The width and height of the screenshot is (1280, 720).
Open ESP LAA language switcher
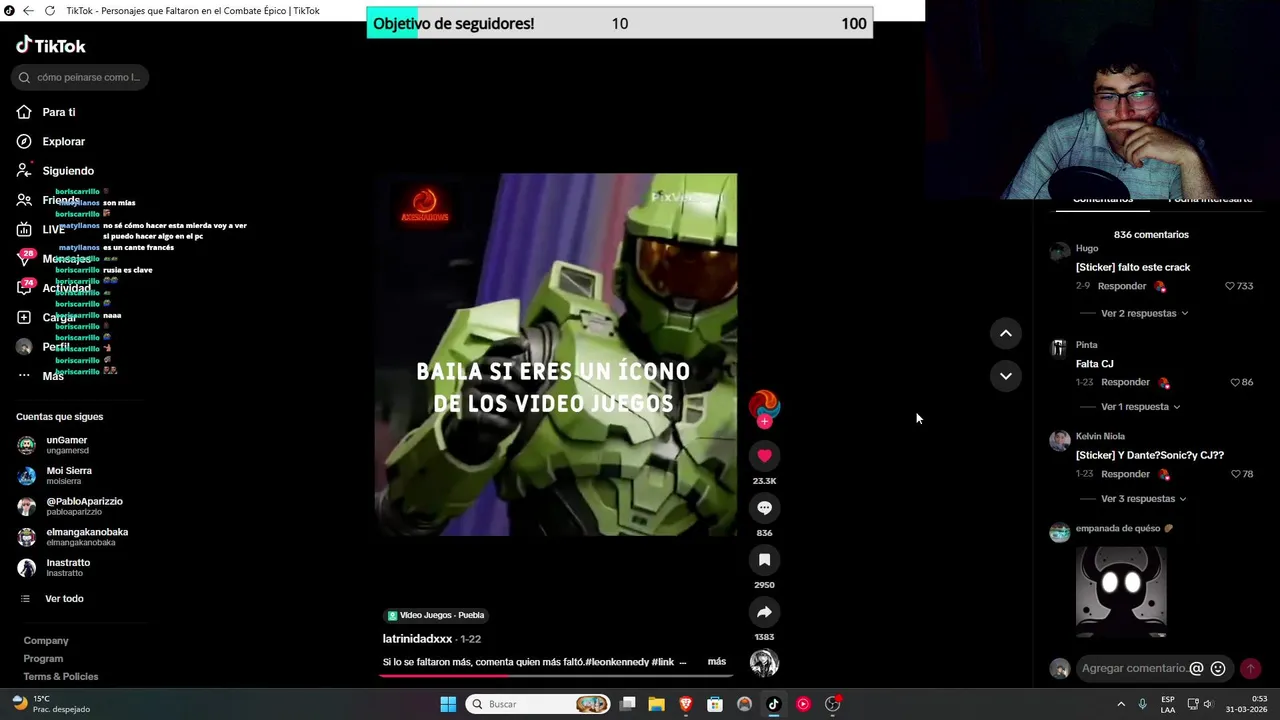pyautogui.click(x=1168, y=704)
